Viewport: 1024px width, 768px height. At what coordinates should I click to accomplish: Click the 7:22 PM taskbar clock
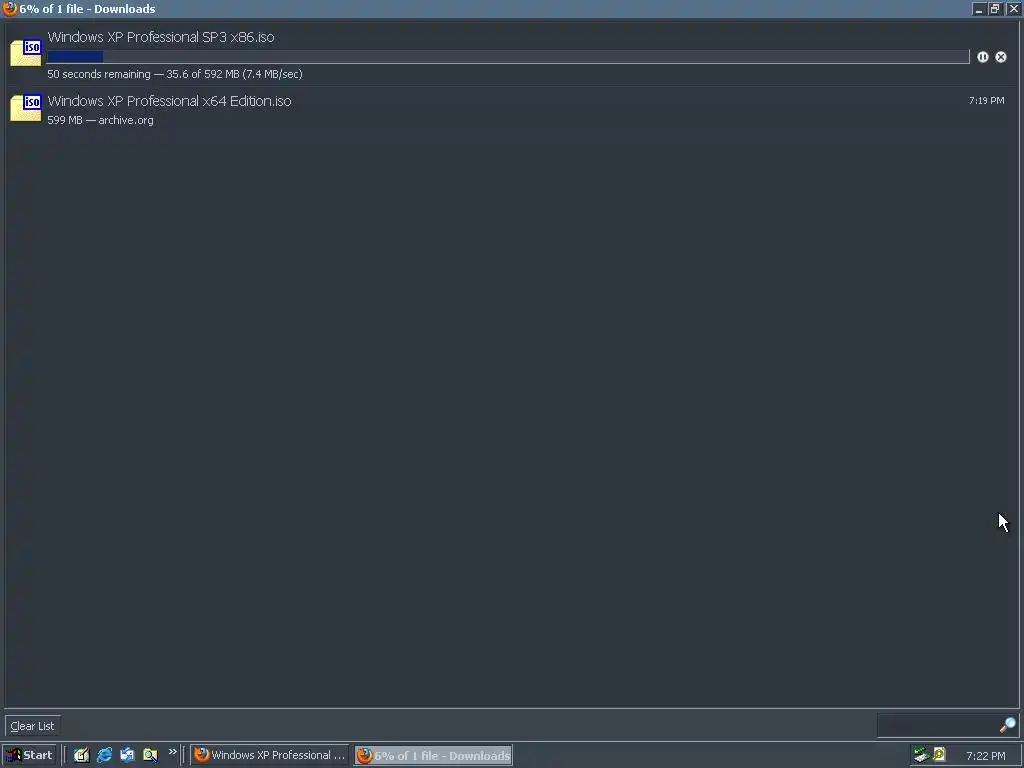tap(985, 756)
